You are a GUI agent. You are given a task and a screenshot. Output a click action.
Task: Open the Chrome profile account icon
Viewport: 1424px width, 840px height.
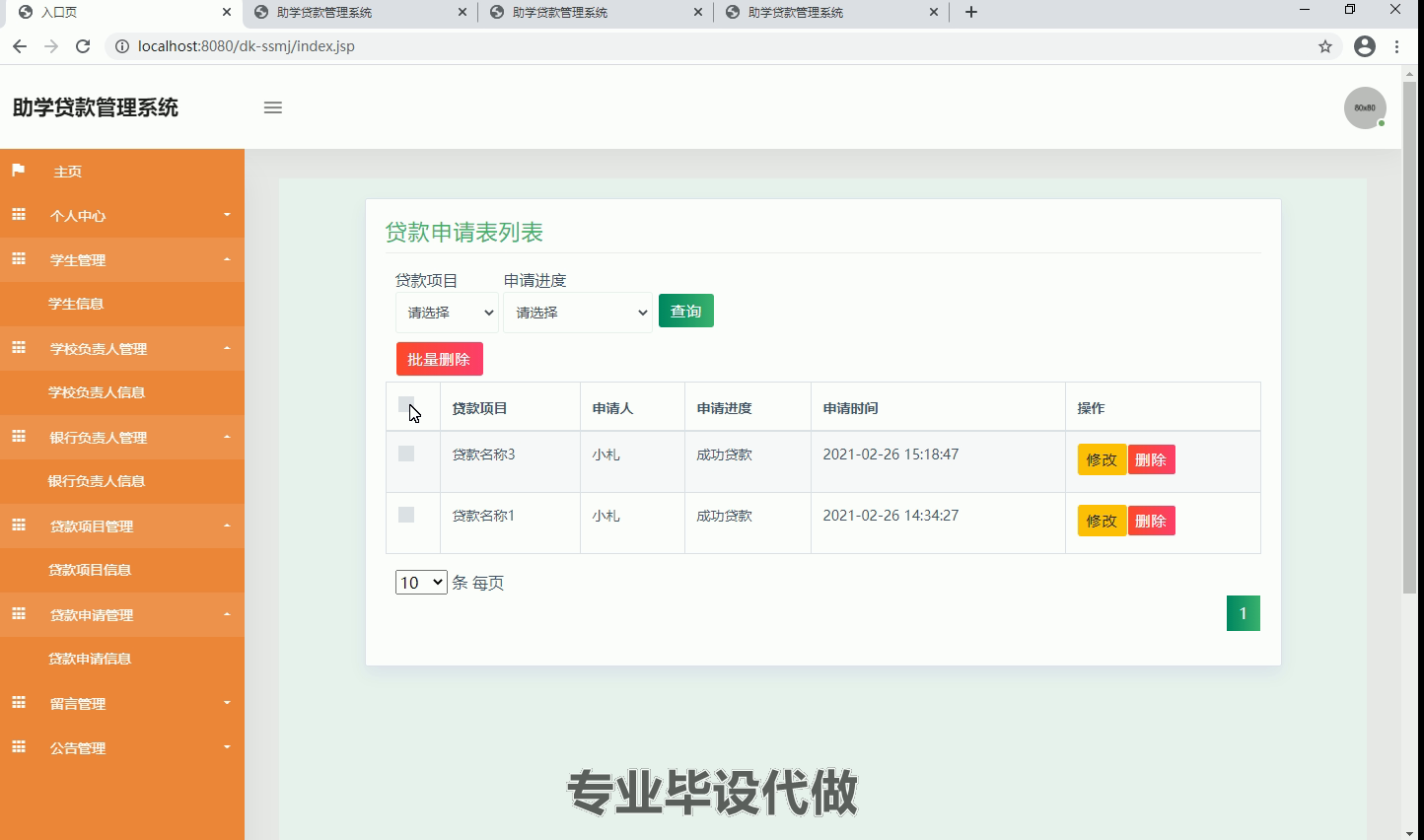click(x=1365, y=46)
